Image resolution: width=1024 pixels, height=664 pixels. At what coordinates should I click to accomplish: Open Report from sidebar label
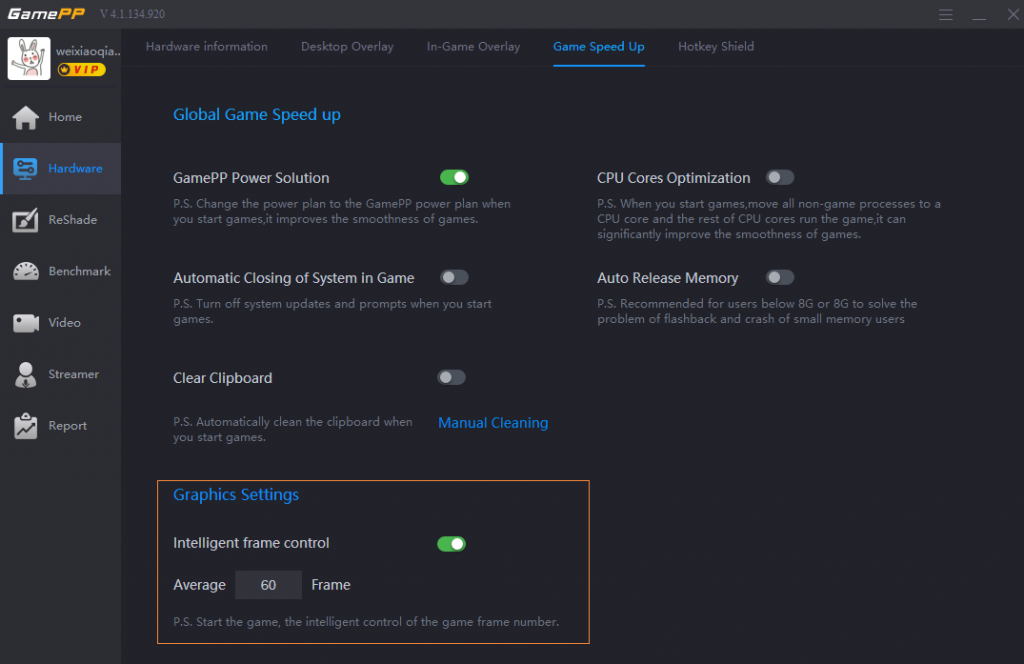click(67, 426)
